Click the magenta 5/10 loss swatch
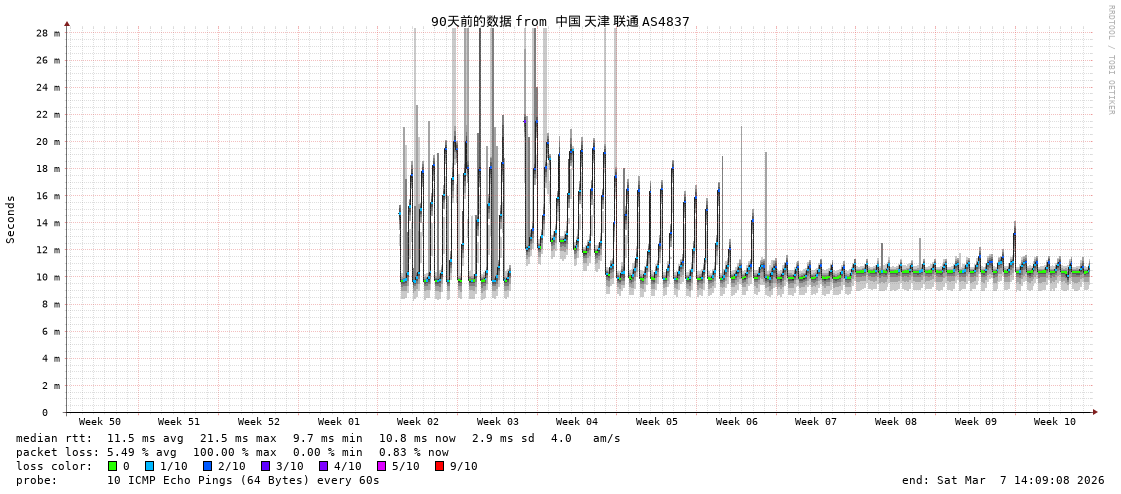Viewport: 1121px width, 494px height. click(x=381, y=466)
